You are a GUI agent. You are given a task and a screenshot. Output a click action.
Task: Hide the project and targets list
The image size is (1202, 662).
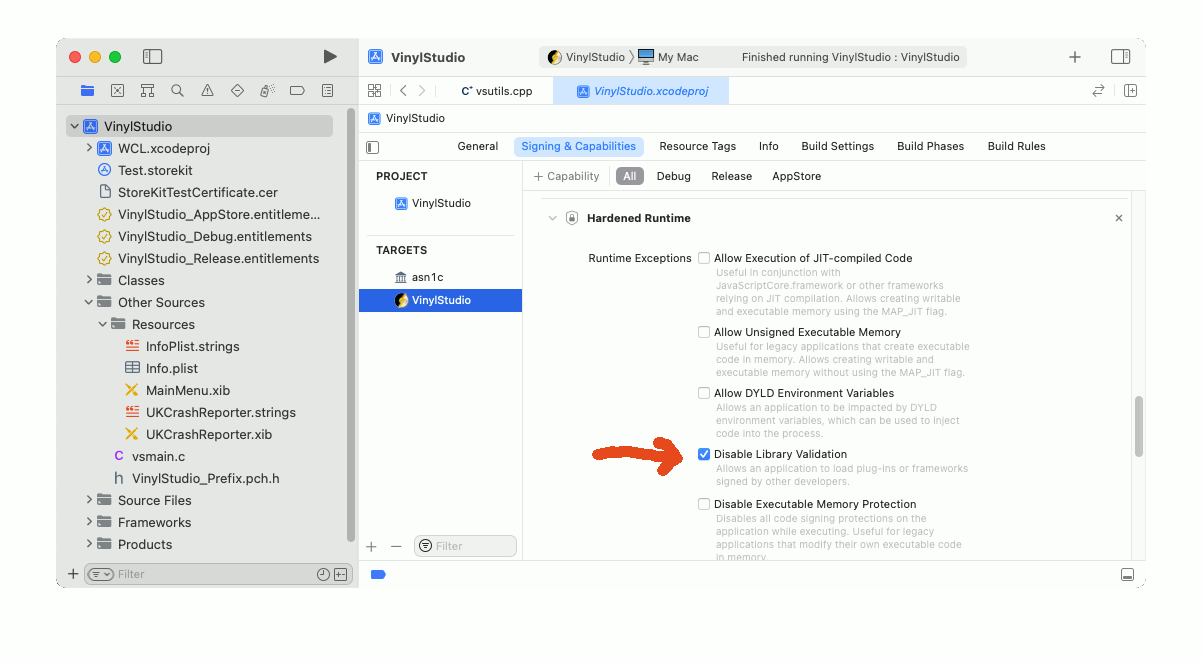373,147
